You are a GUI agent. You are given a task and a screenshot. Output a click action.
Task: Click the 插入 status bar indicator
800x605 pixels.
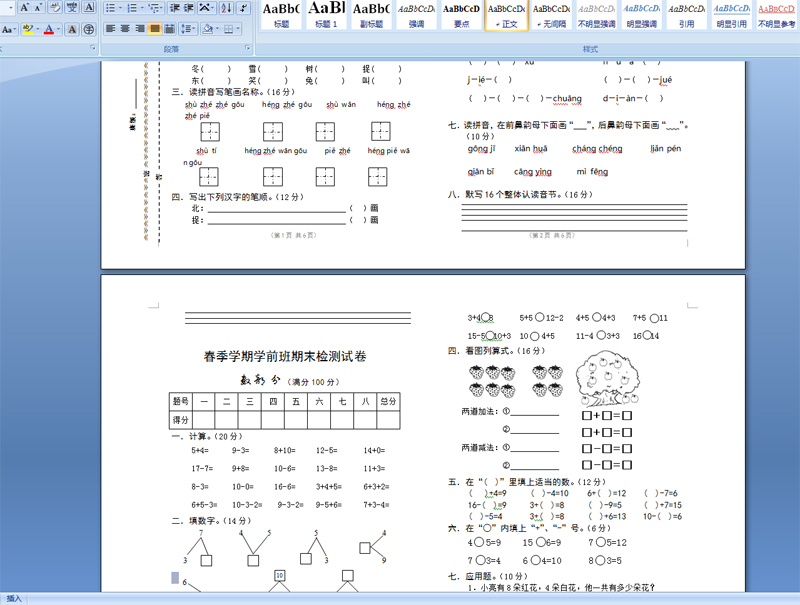pyautogui.click(x=14, y=599)
